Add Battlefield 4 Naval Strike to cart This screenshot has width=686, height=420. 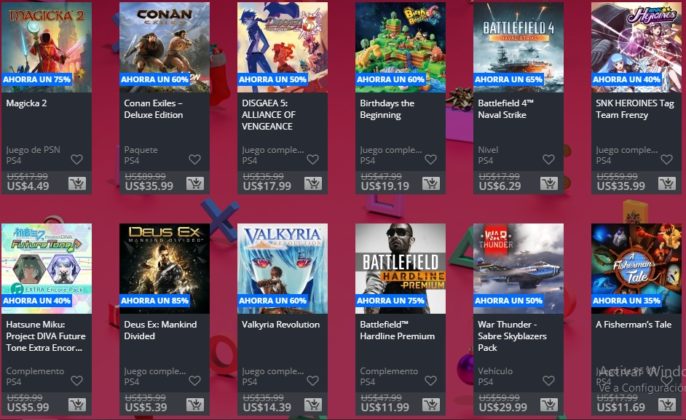tap(549, 183)
